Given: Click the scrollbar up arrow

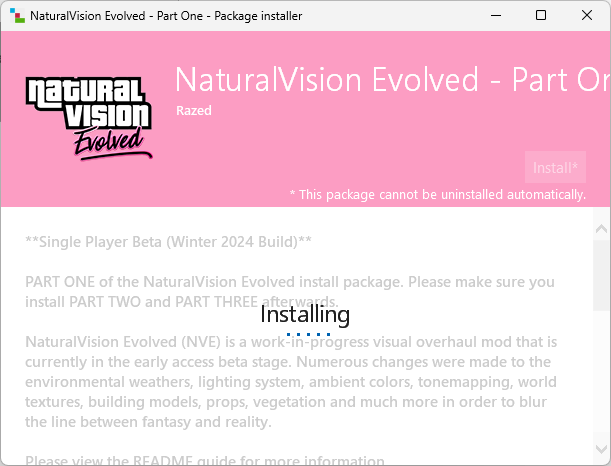Looking at the screenshot, I should [602, 229].
